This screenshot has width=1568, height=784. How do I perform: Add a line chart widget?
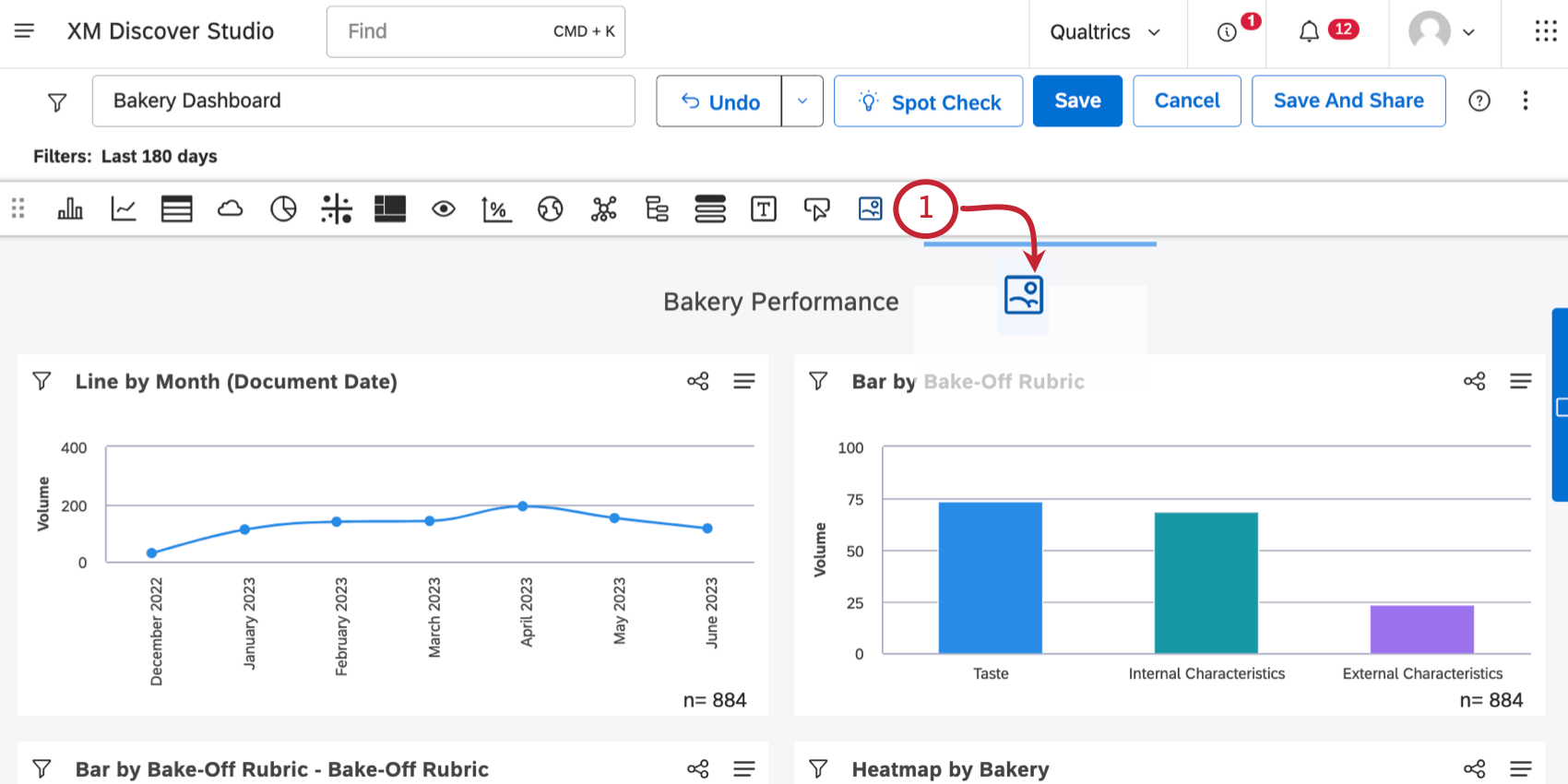(124, 209)
